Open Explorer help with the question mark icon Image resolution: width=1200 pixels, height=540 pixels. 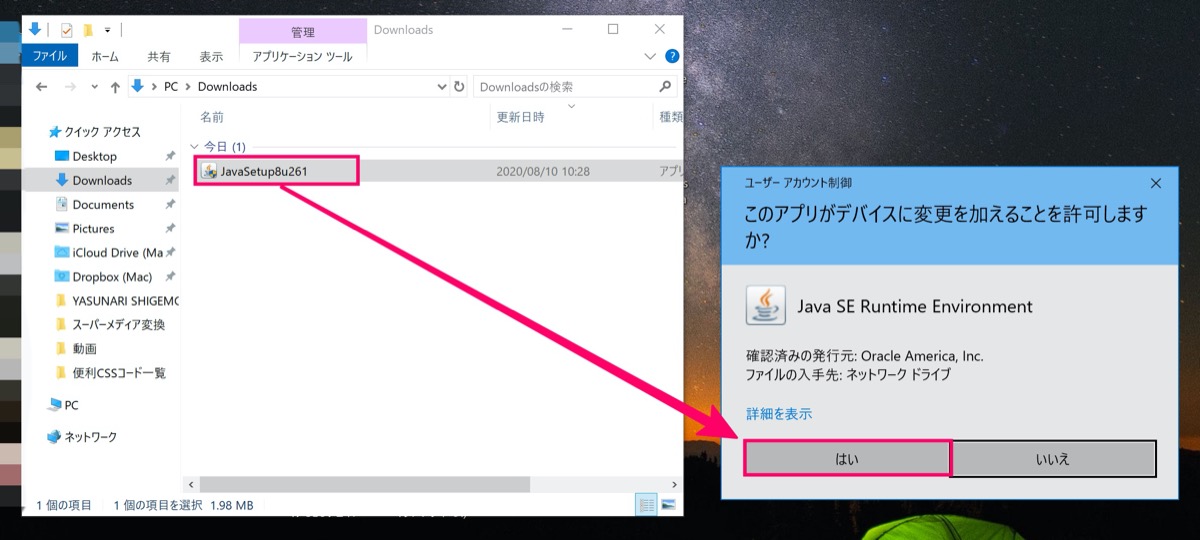point(672,57)
